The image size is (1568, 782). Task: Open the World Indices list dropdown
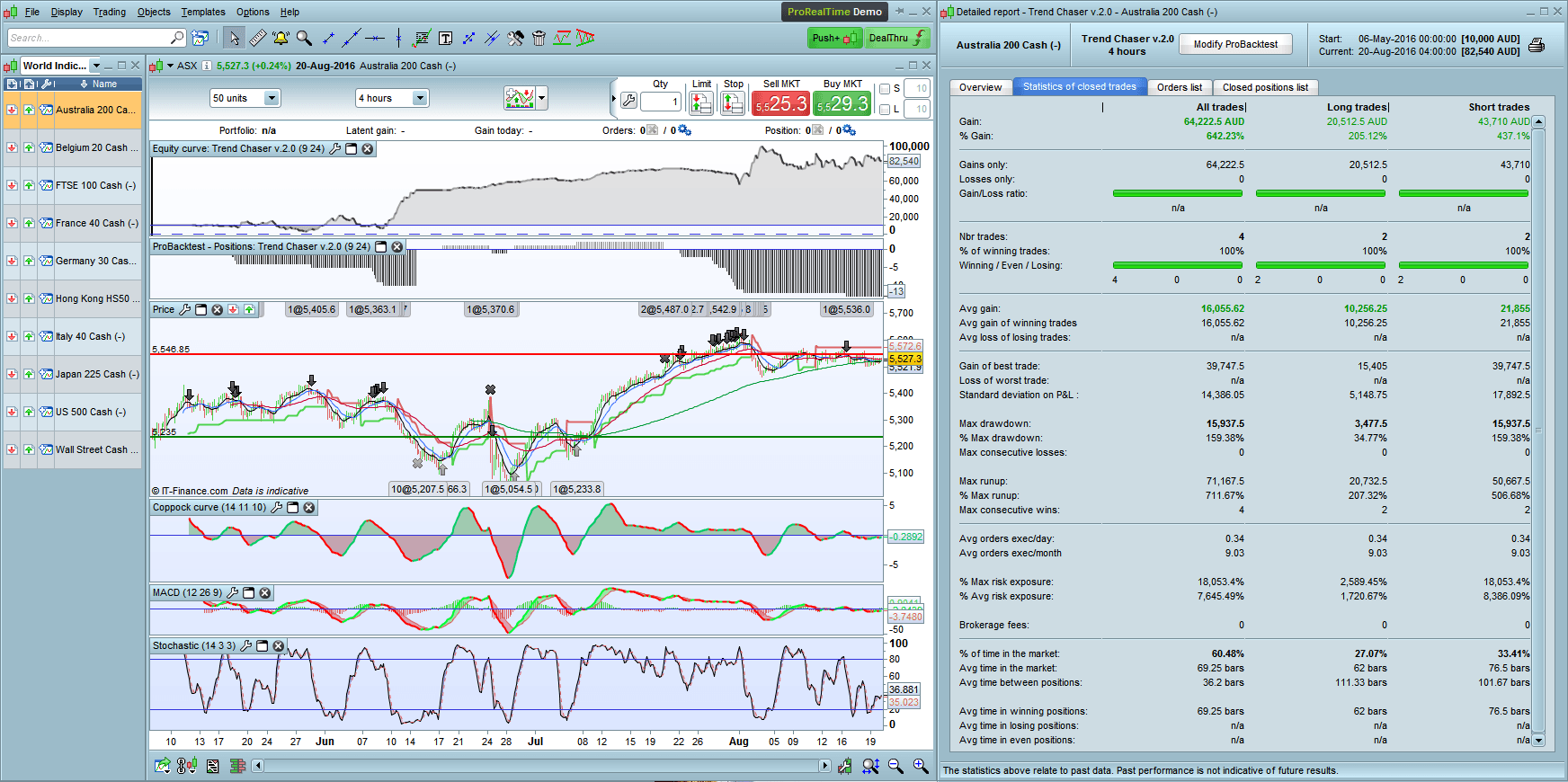[96, 66]
